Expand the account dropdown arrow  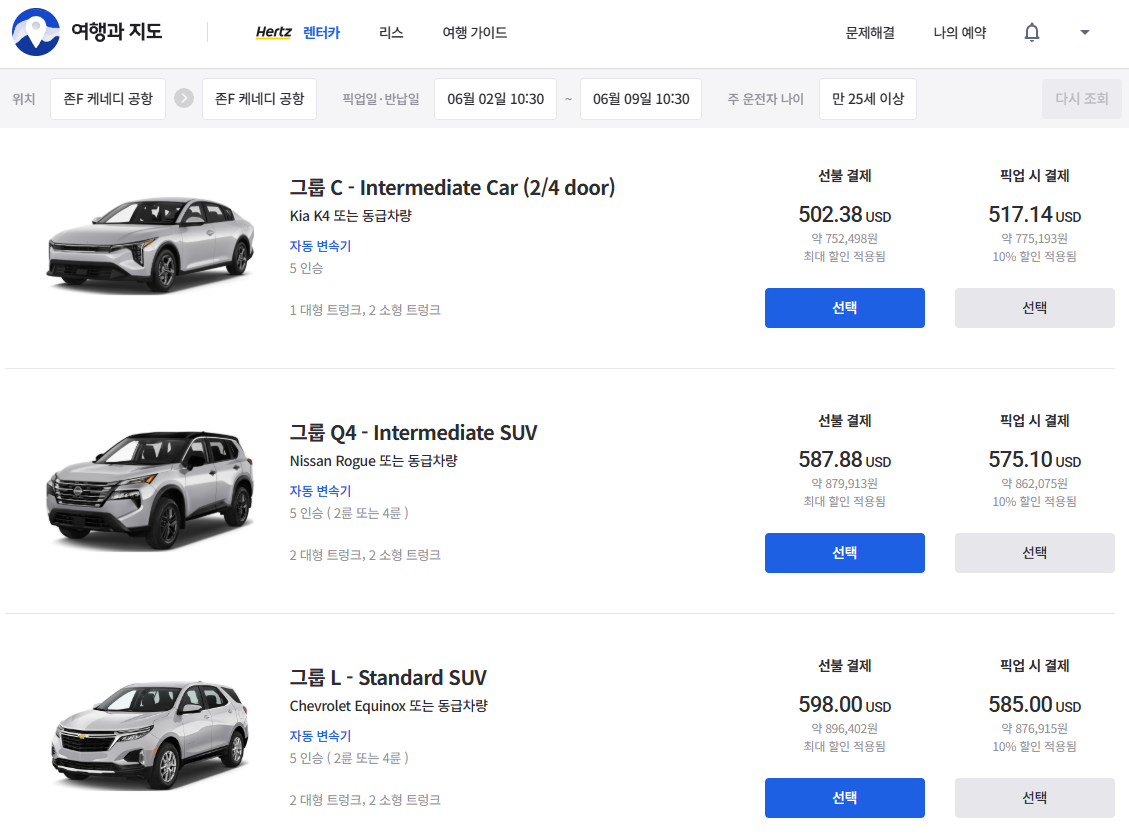[x=1085, y=33]
